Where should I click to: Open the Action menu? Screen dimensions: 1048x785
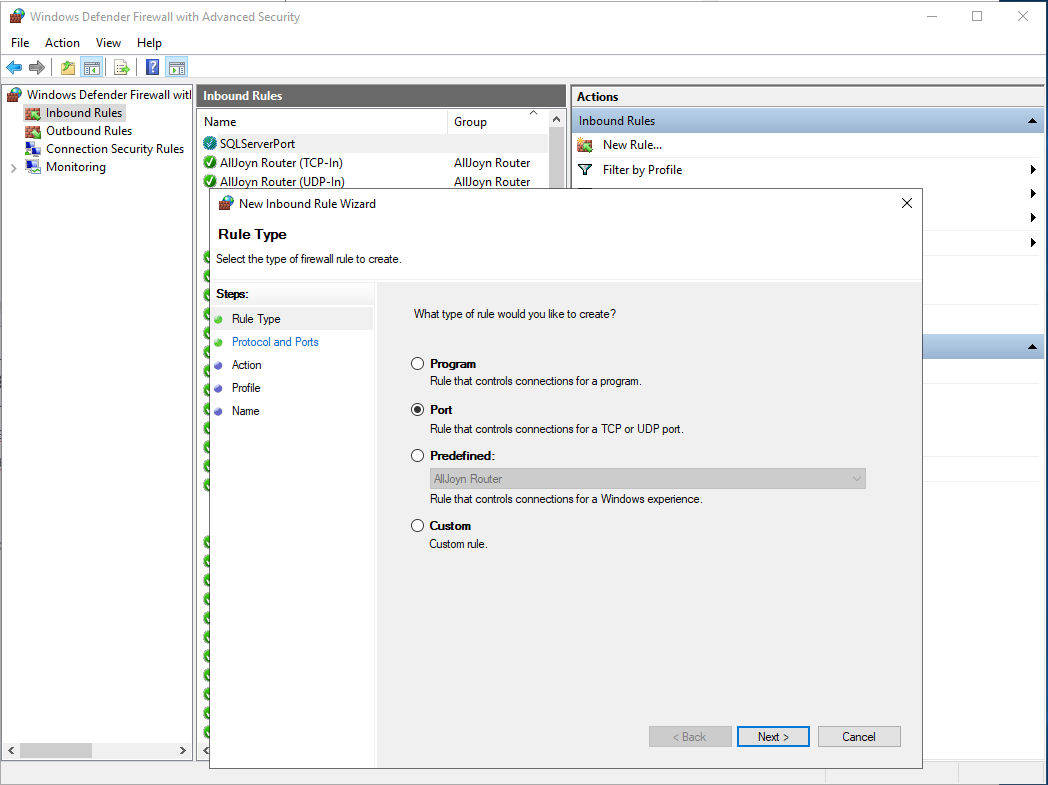(62, 43)
